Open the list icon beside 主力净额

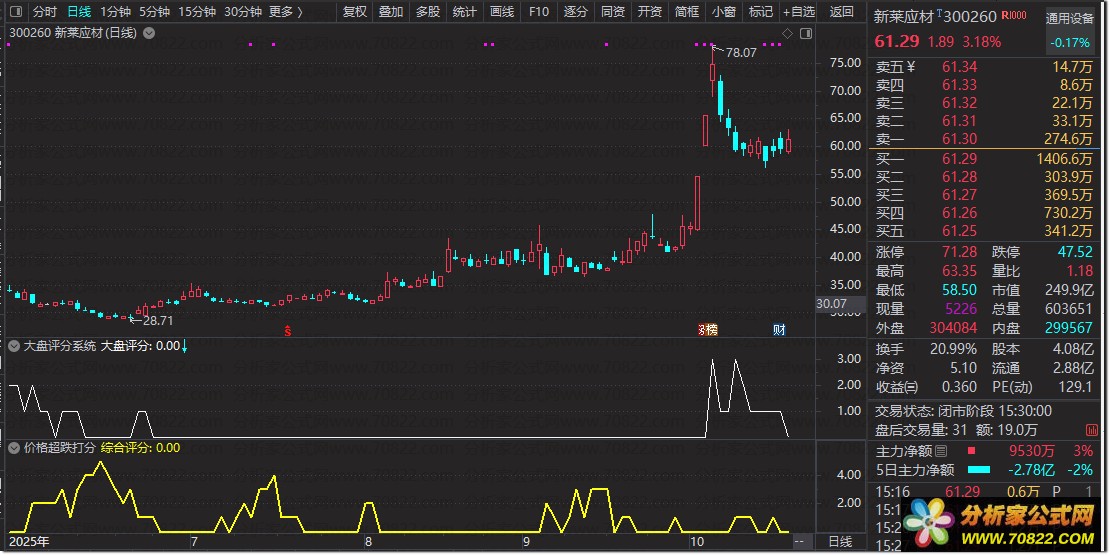click(x=941, y=451)
